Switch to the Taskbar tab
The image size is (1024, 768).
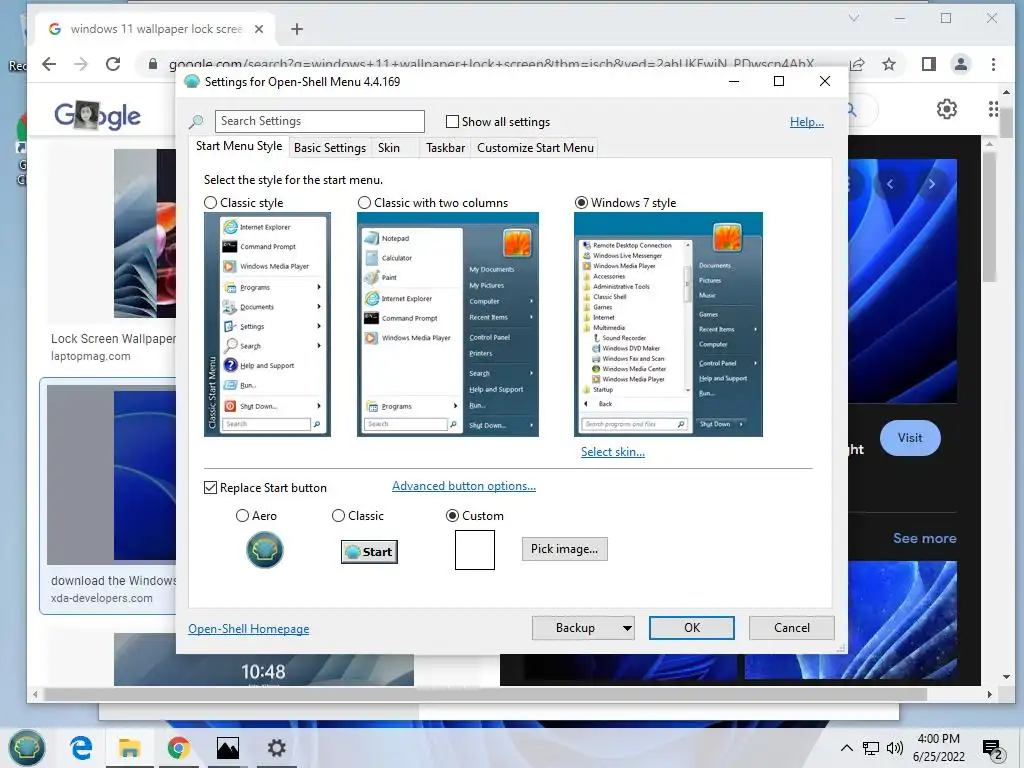(445, 148)
